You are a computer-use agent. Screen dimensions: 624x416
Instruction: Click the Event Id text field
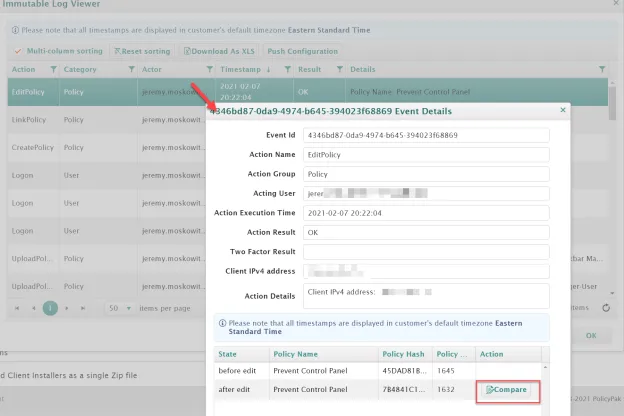[x=426, y=135]
